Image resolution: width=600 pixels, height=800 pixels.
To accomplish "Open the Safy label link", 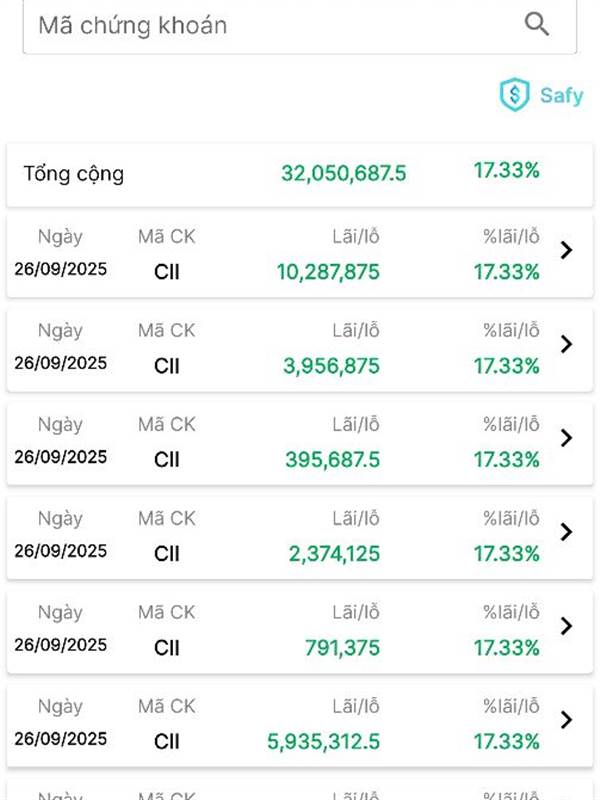I will [561, 97].
